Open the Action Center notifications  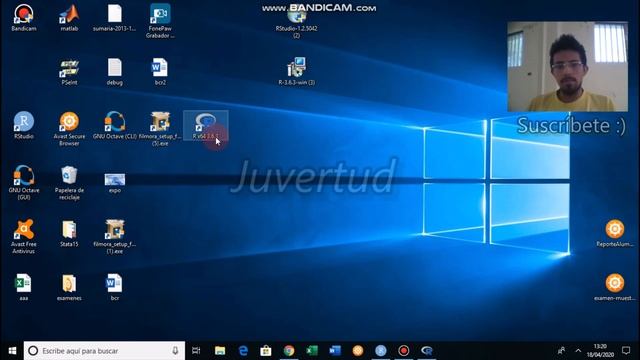pyautogui.click(x=626, y=351)
